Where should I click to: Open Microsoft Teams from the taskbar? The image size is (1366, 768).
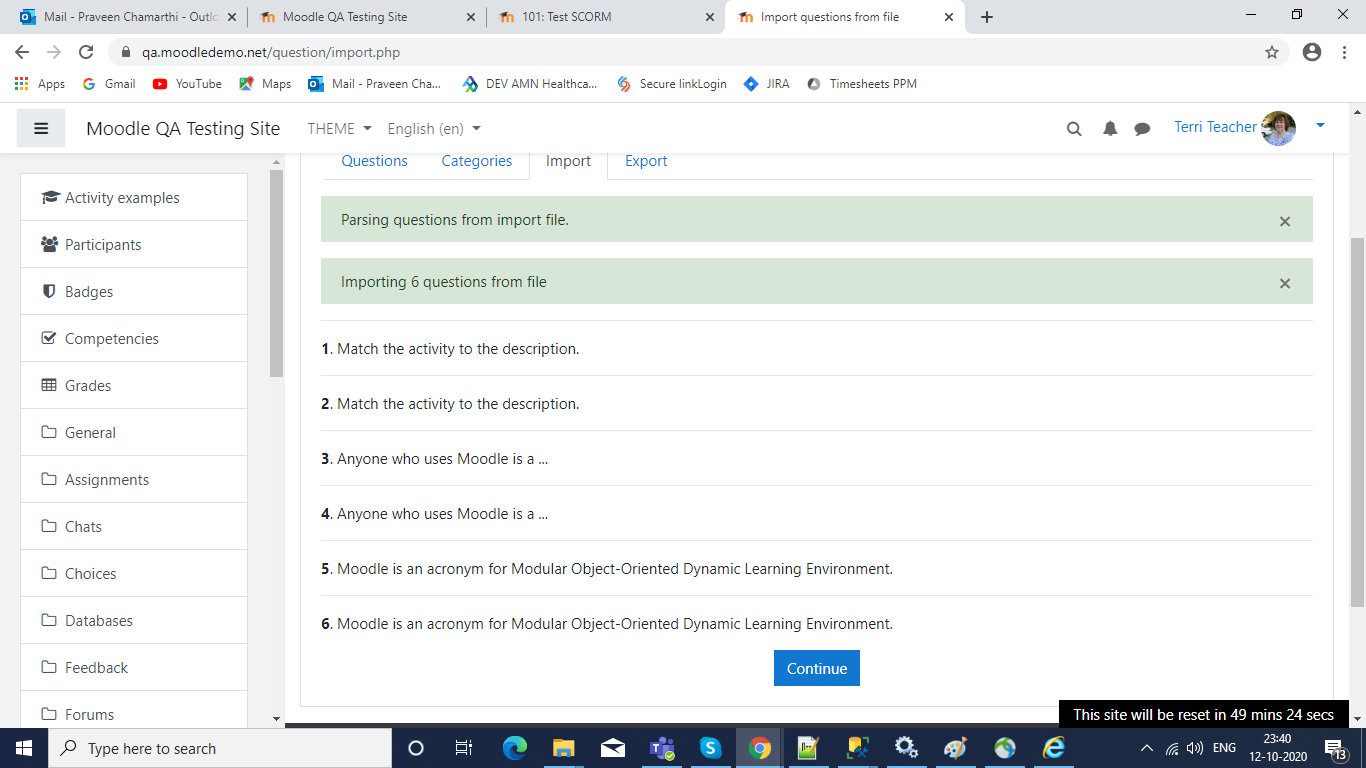coord(662,748)
